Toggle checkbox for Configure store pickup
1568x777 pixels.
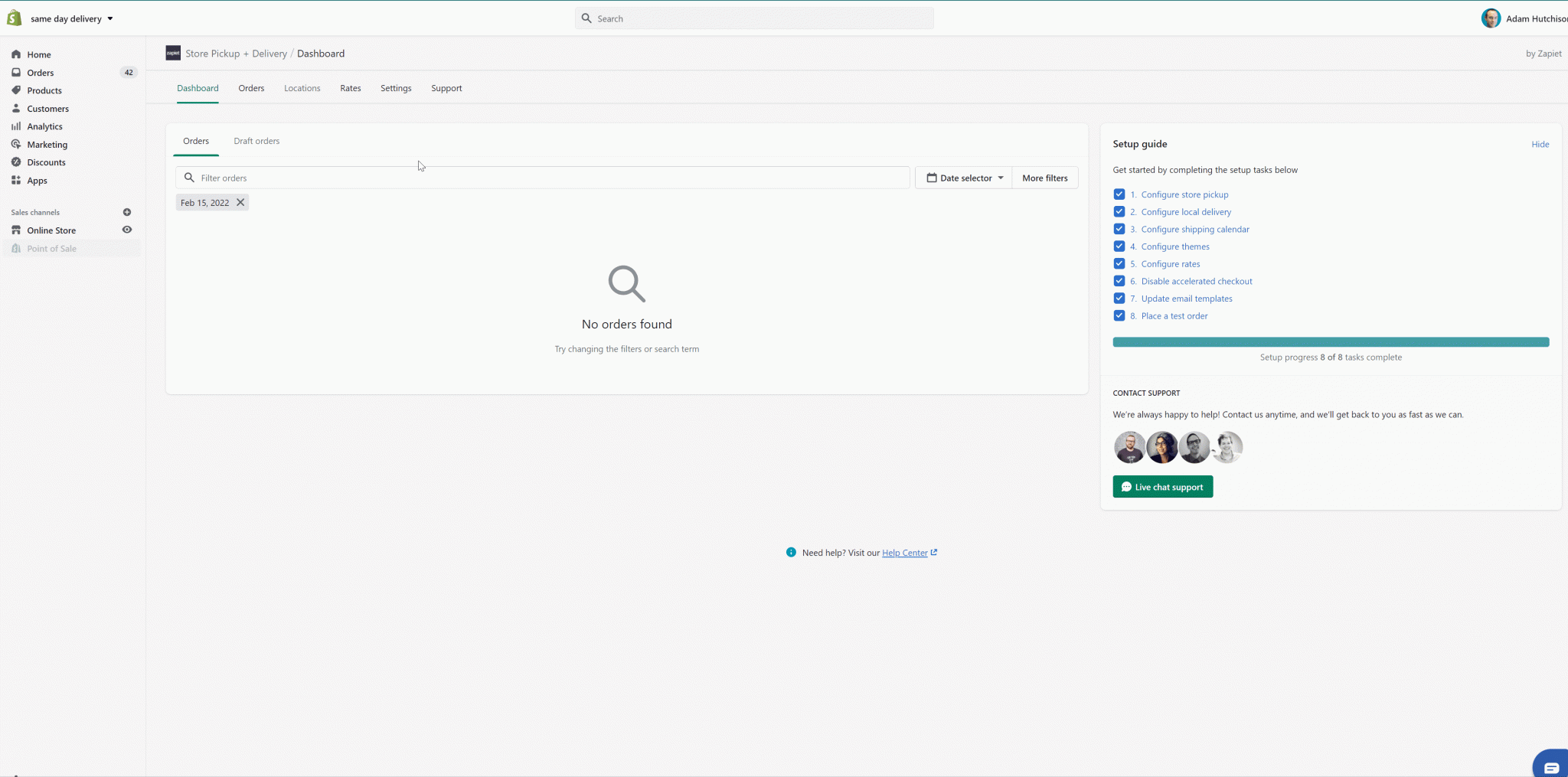pos(1119,194)
